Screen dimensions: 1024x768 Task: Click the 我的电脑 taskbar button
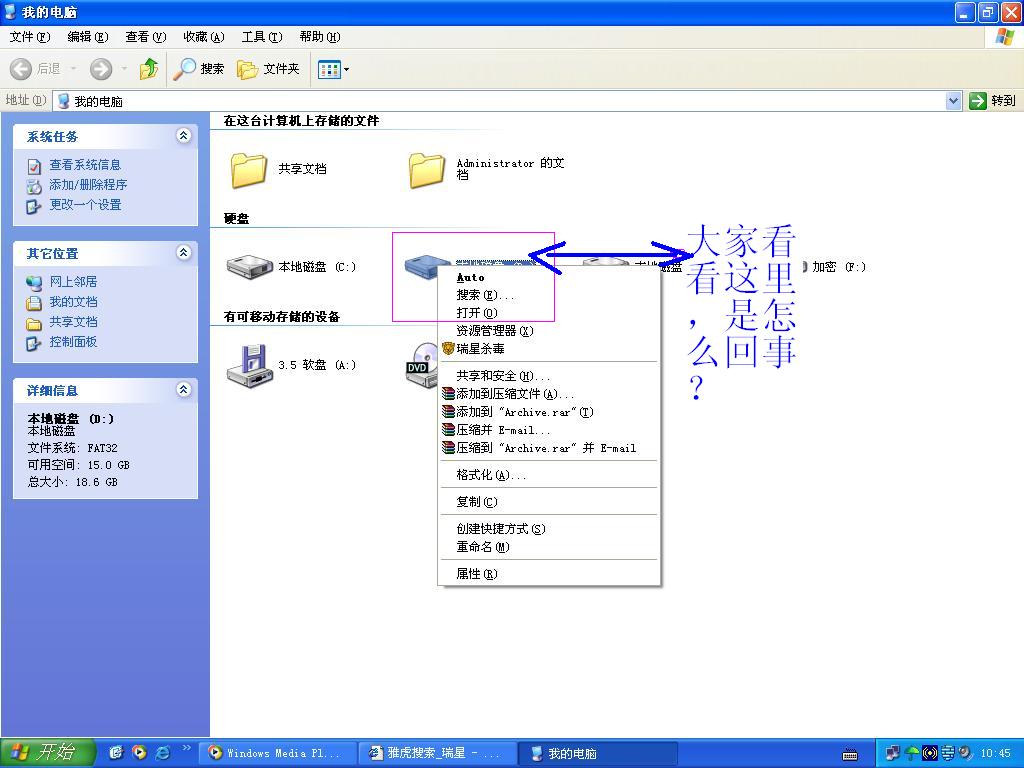pyautogui.click(x=598, y=753)
